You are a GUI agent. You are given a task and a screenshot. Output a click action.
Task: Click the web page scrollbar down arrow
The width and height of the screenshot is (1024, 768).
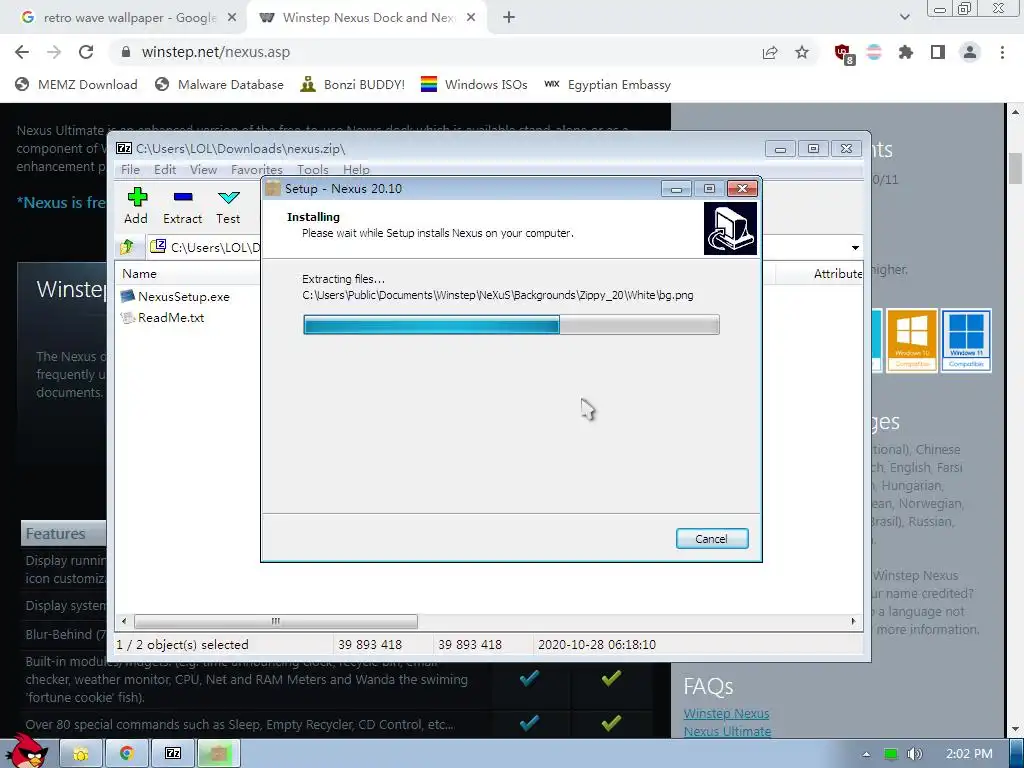point(1016,729)
